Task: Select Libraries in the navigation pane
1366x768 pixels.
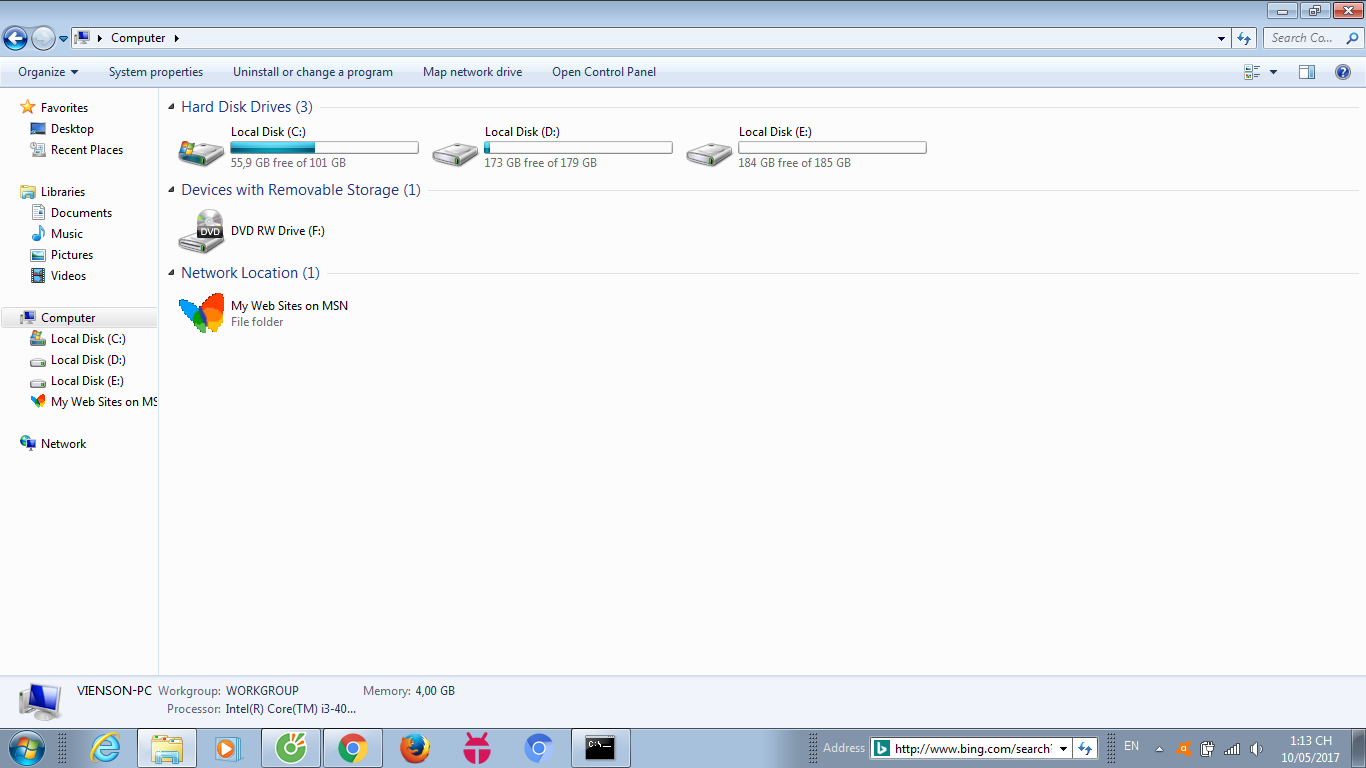Action: 63,192
